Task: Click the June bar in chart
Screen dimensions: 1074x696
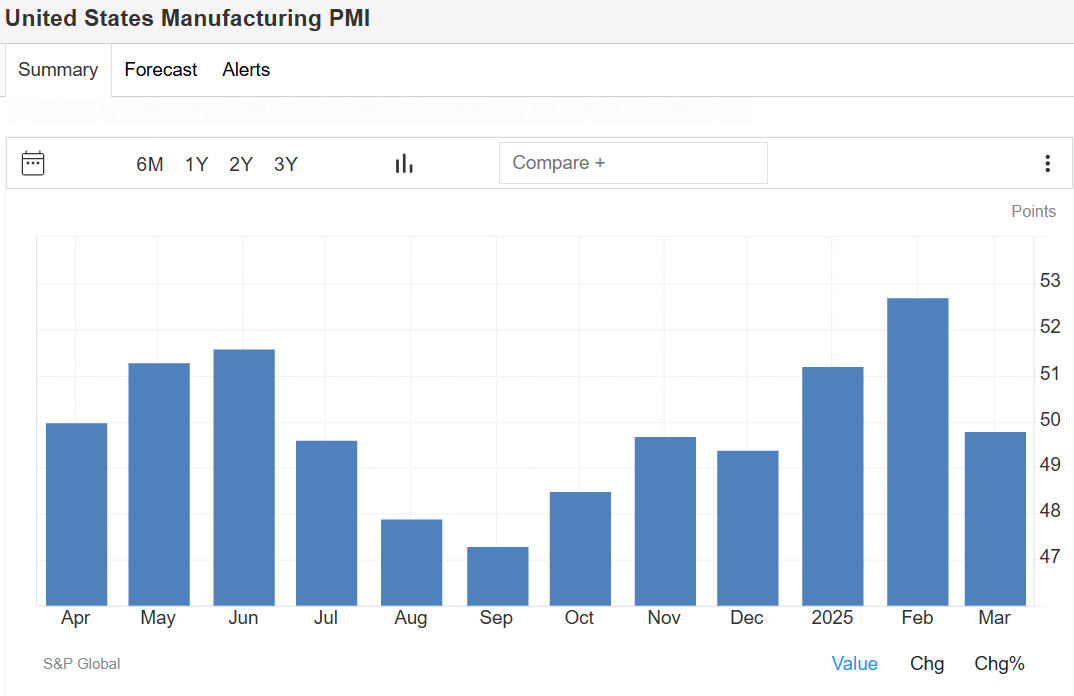Action: pyautogui.click(x=243, y=477)
